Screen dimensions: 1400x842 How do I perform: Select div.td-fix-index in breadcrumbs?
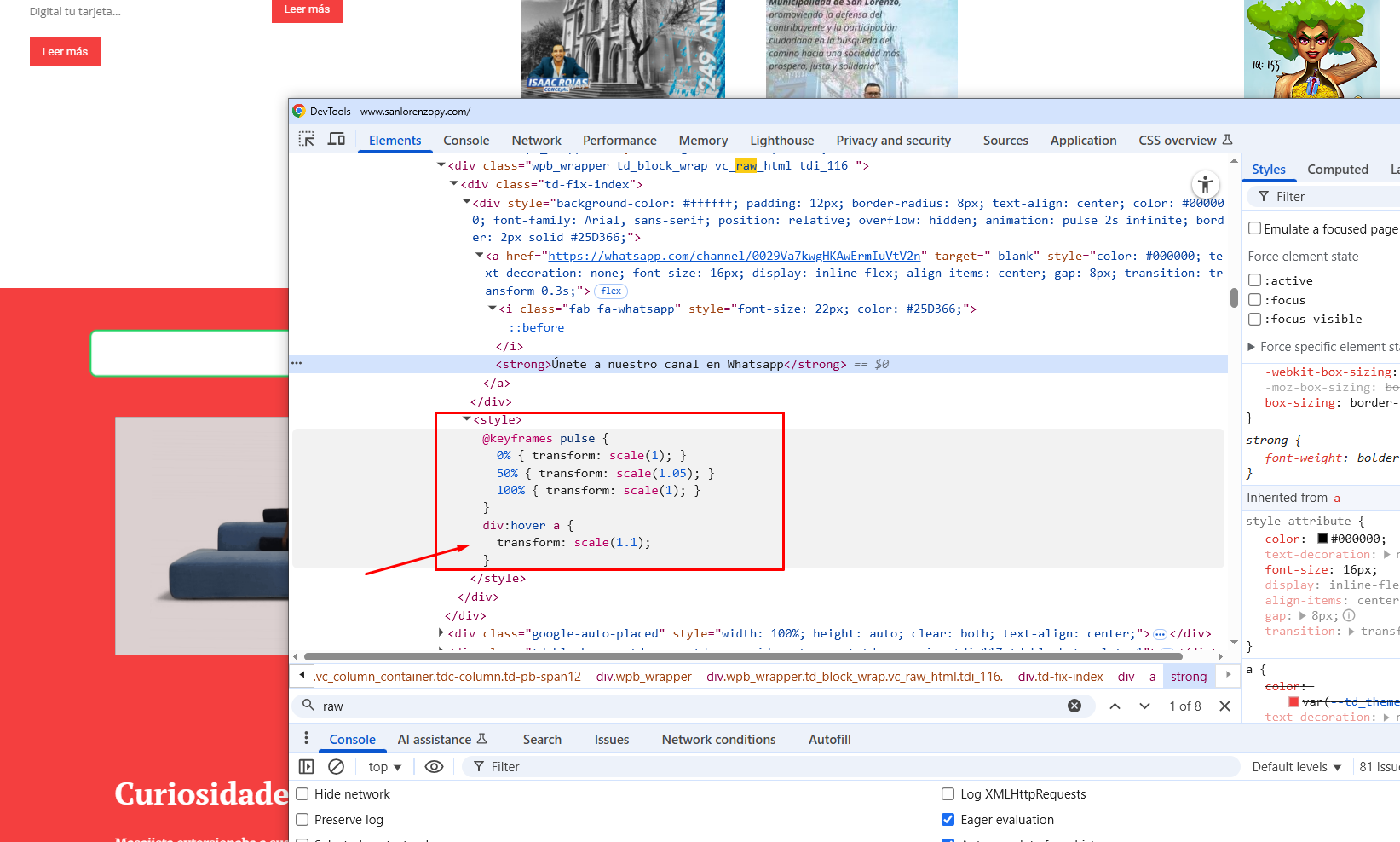click(1060, 676)
